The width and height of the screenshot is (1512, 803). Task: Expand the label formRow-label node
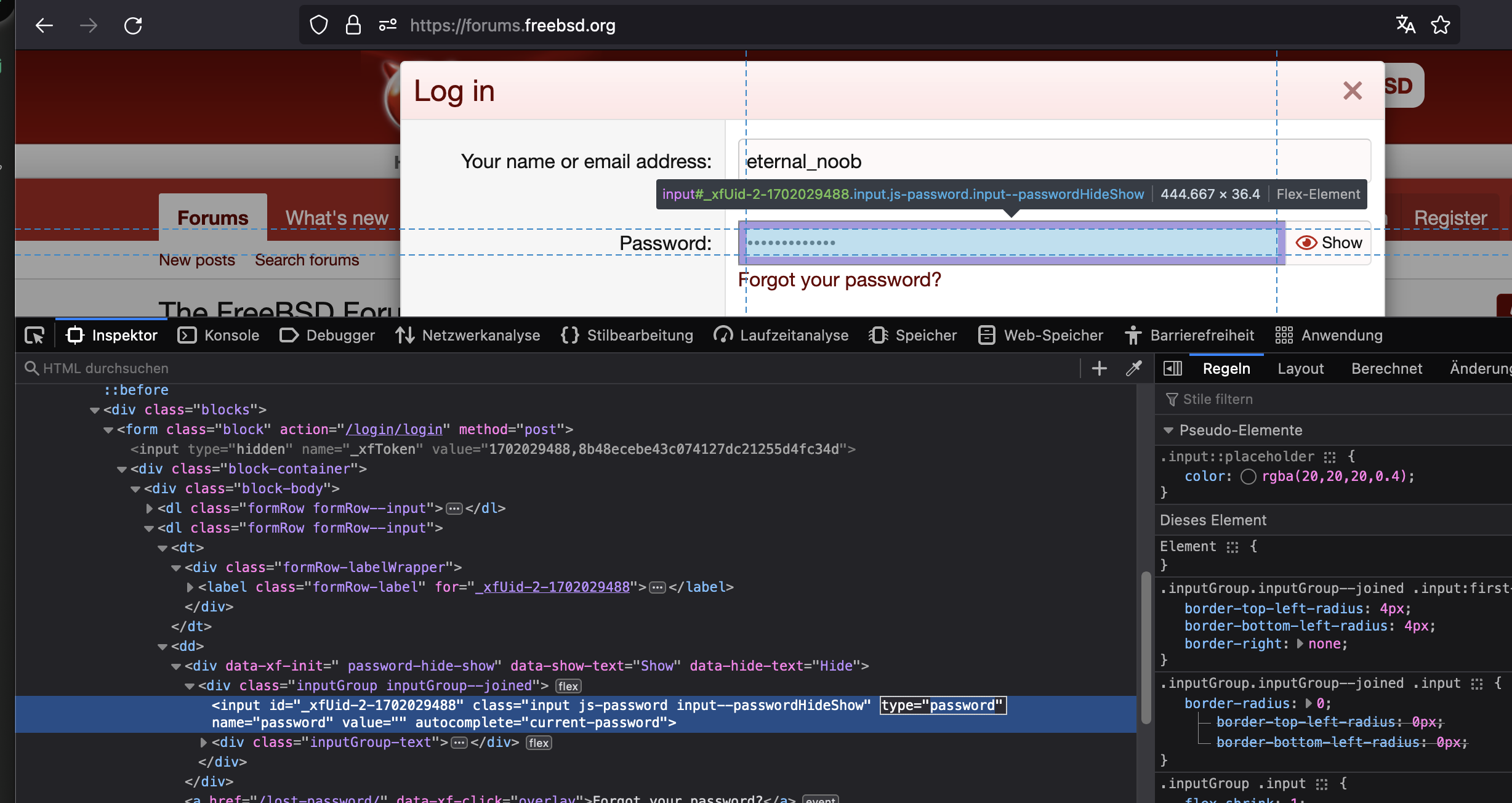[x=190, y=587]
